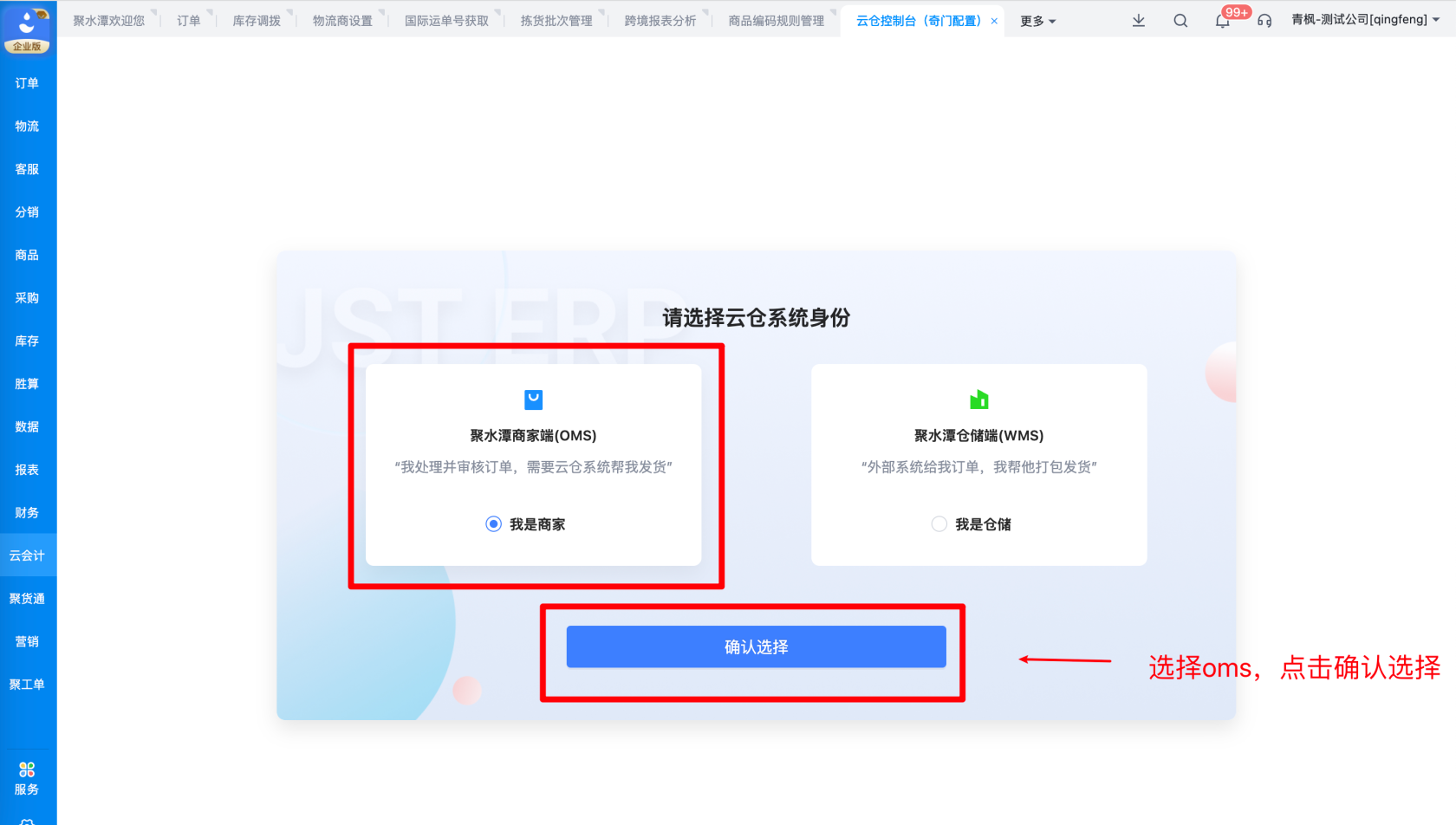Click the 聚水潭仓储端(WMS) card title
1456x825 pixels.
979,436
